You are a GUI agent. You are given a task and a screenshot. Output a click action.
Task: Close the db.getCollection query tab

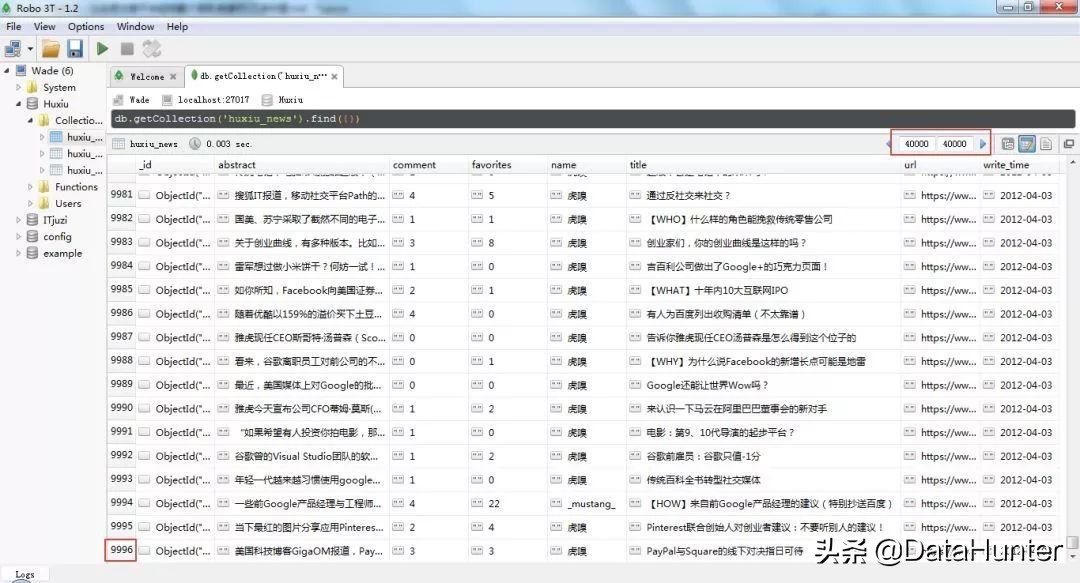[x=334, y=76]
